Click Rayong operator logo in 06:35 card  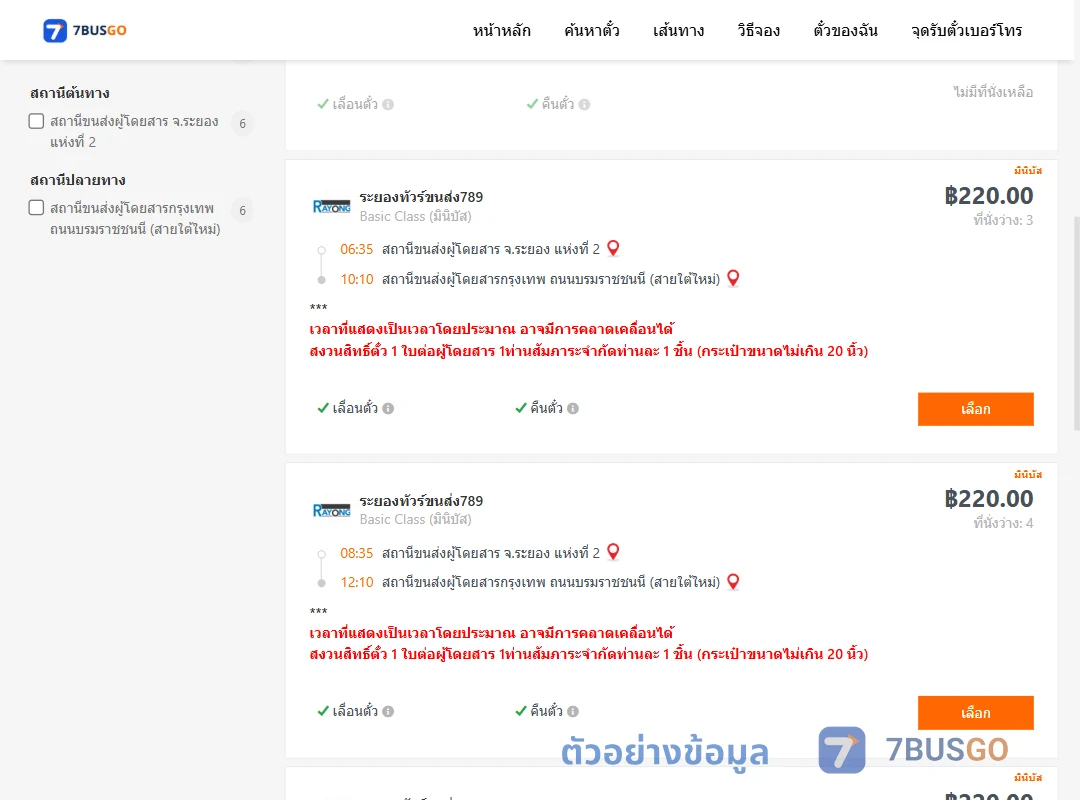pyautogui.click(x=331, y=207)
